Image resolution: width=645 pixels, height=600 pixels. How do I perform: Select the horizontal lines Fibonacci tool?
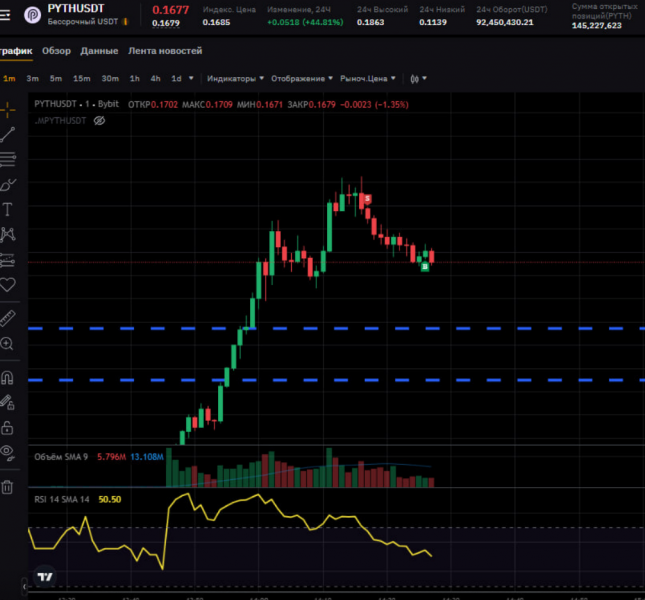click(8, 159)
